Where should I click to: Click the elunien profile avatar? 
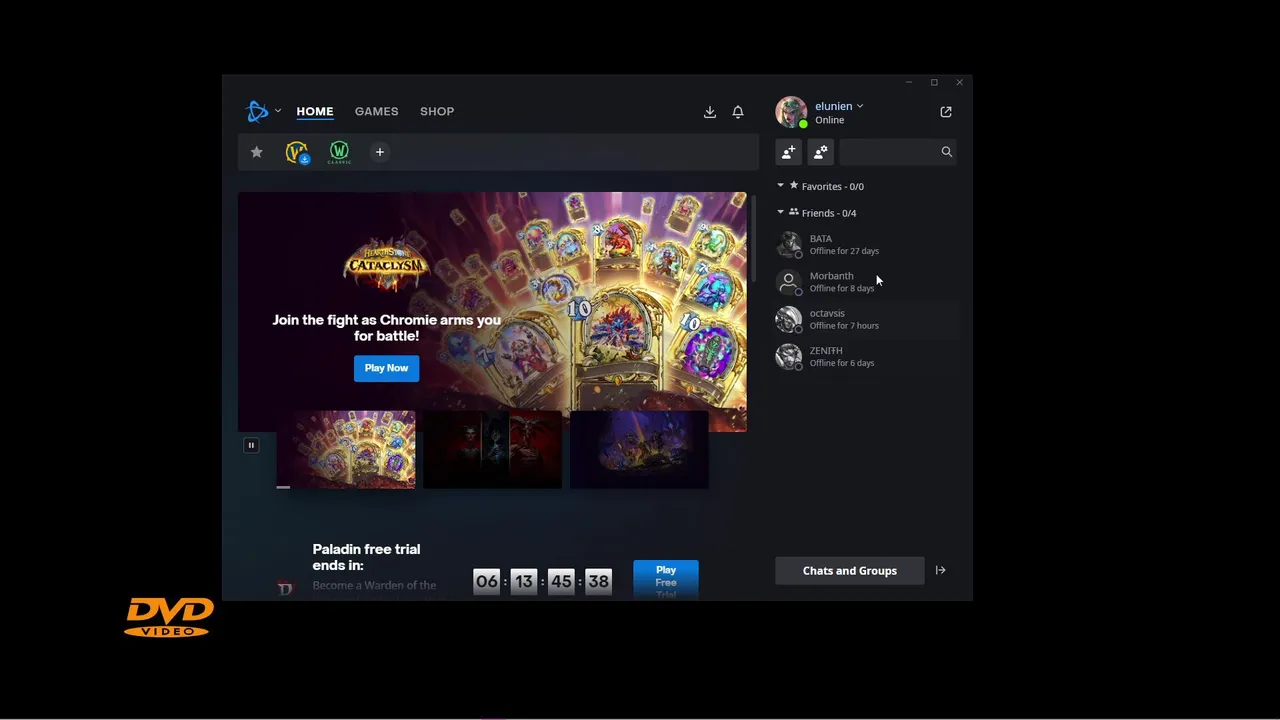click(790, 112)
